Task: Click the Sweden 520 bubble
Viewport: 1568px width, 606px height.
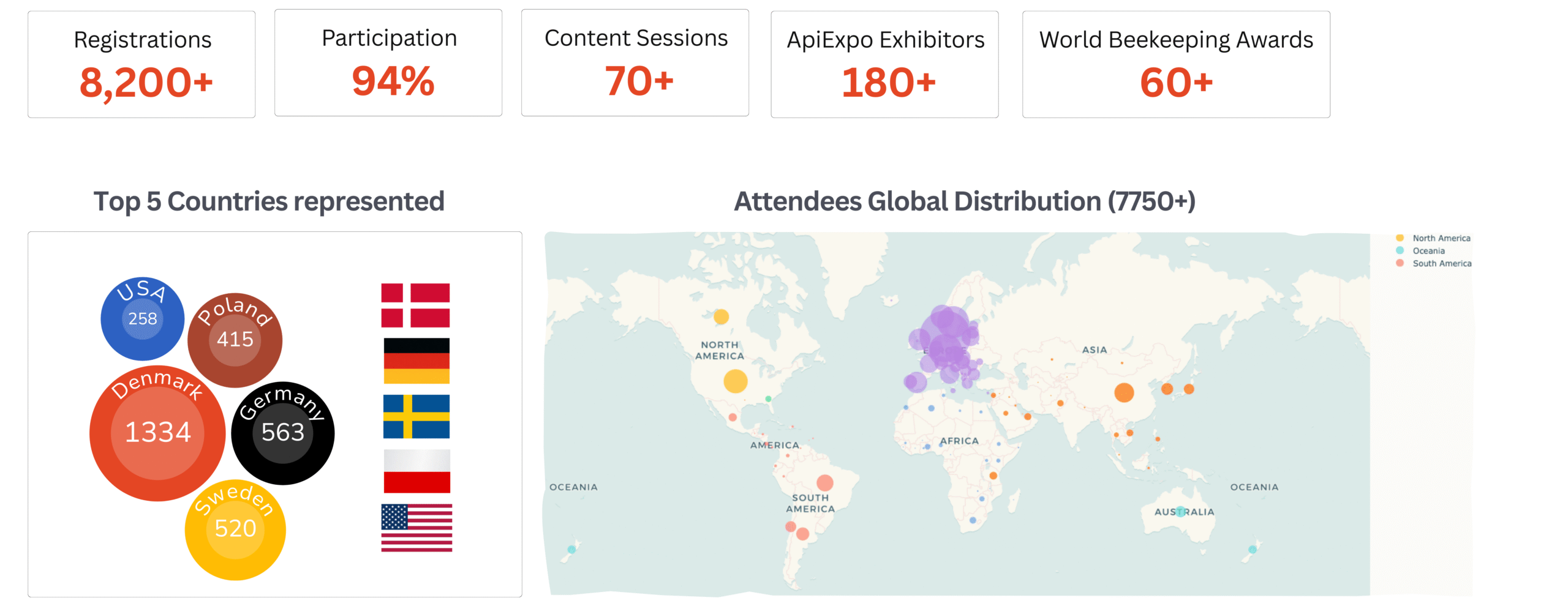Action: click(x=235, y=529)
